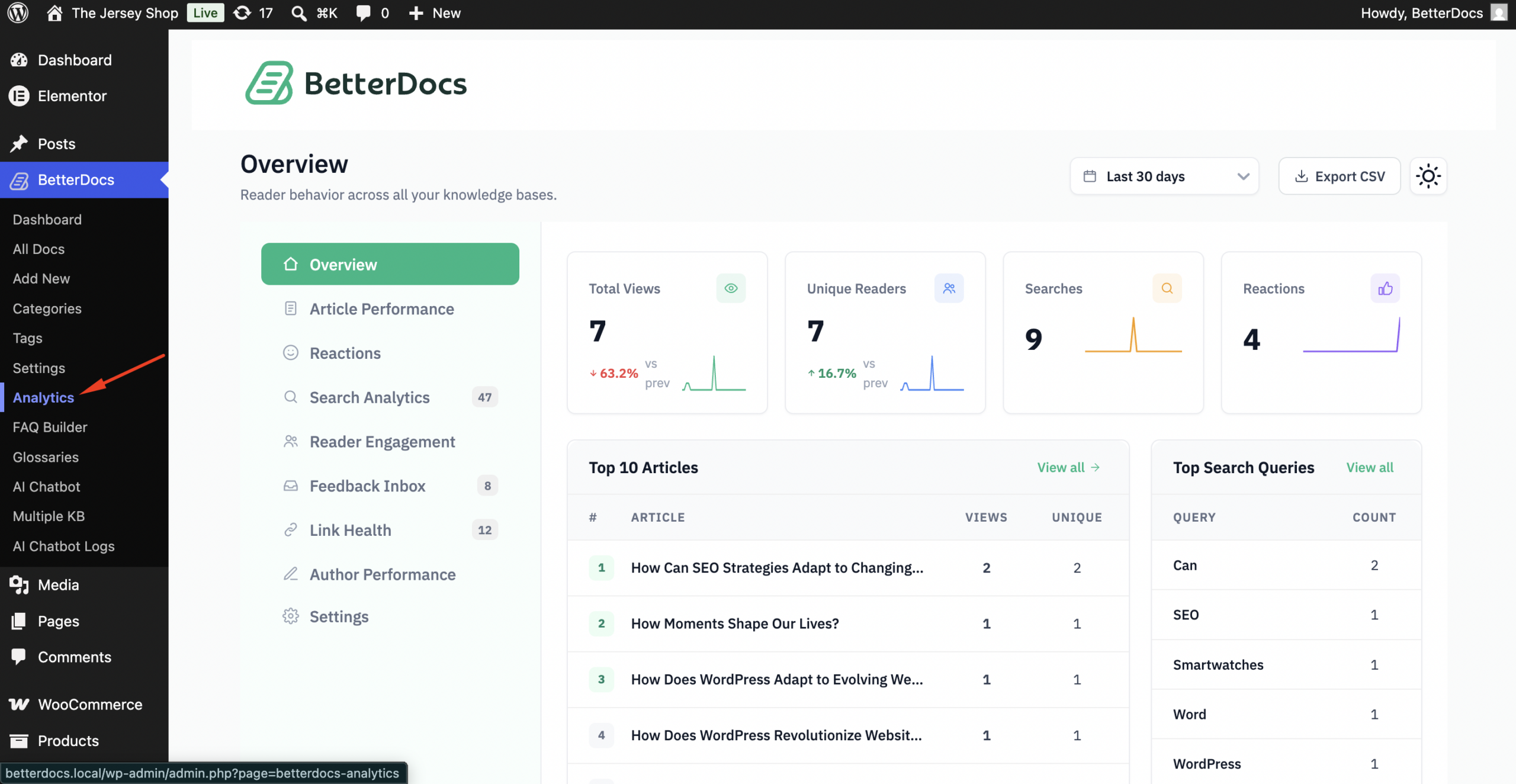
Task: Click the 'Smartwatches' search query row
Action: pos(1286,664)
